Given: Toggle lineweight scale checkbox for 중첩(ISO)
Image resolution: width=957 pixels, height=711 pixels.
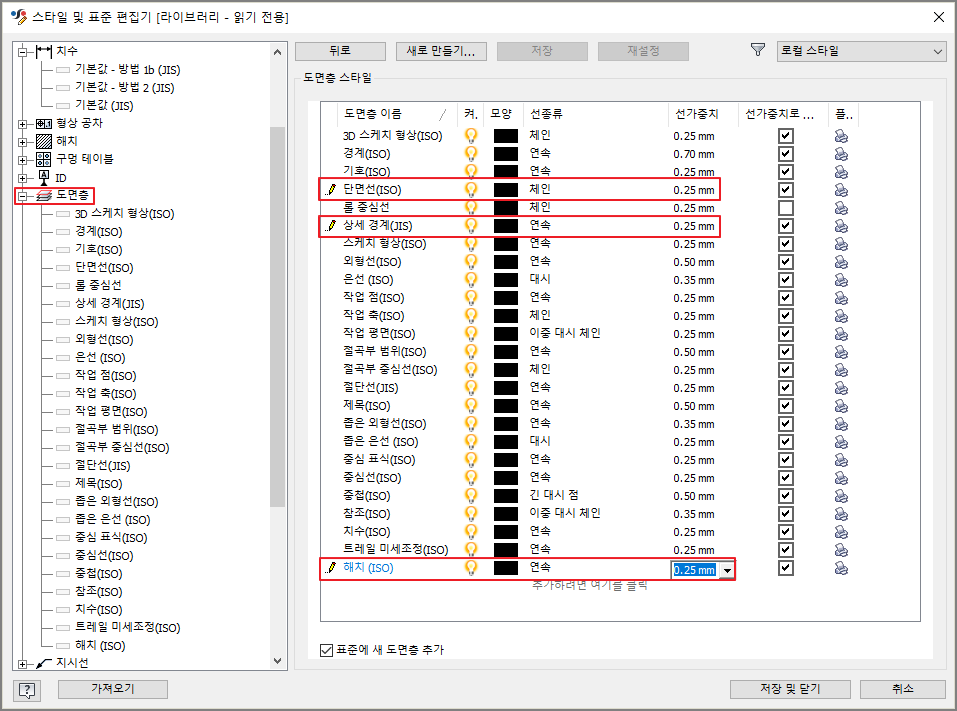Looking at the screenshot, I should coord(785,496).
